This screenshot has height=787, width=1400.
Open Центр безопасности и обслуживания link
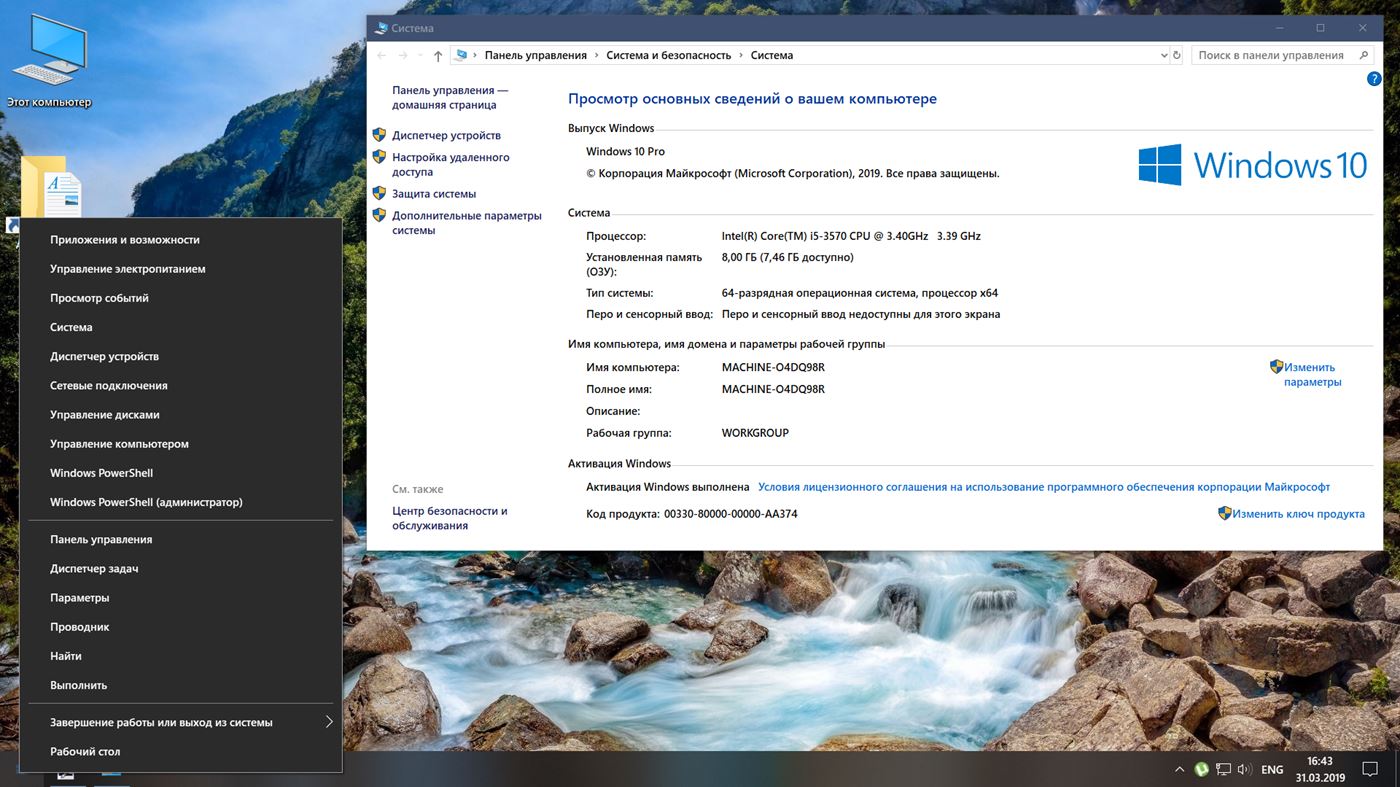(x=450, y=518)
